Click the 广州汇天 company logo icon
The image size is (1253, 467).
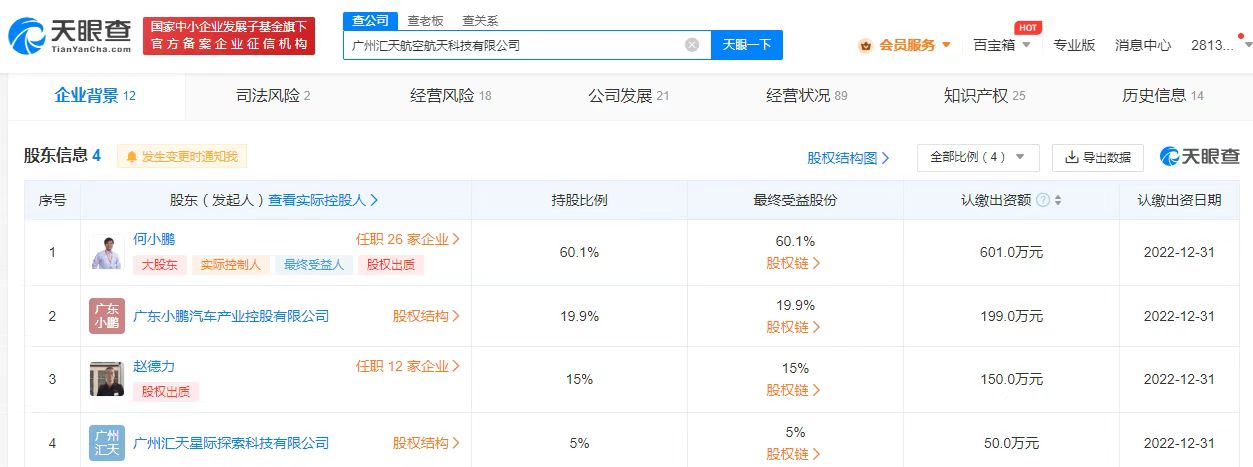[x=107, y=442]
